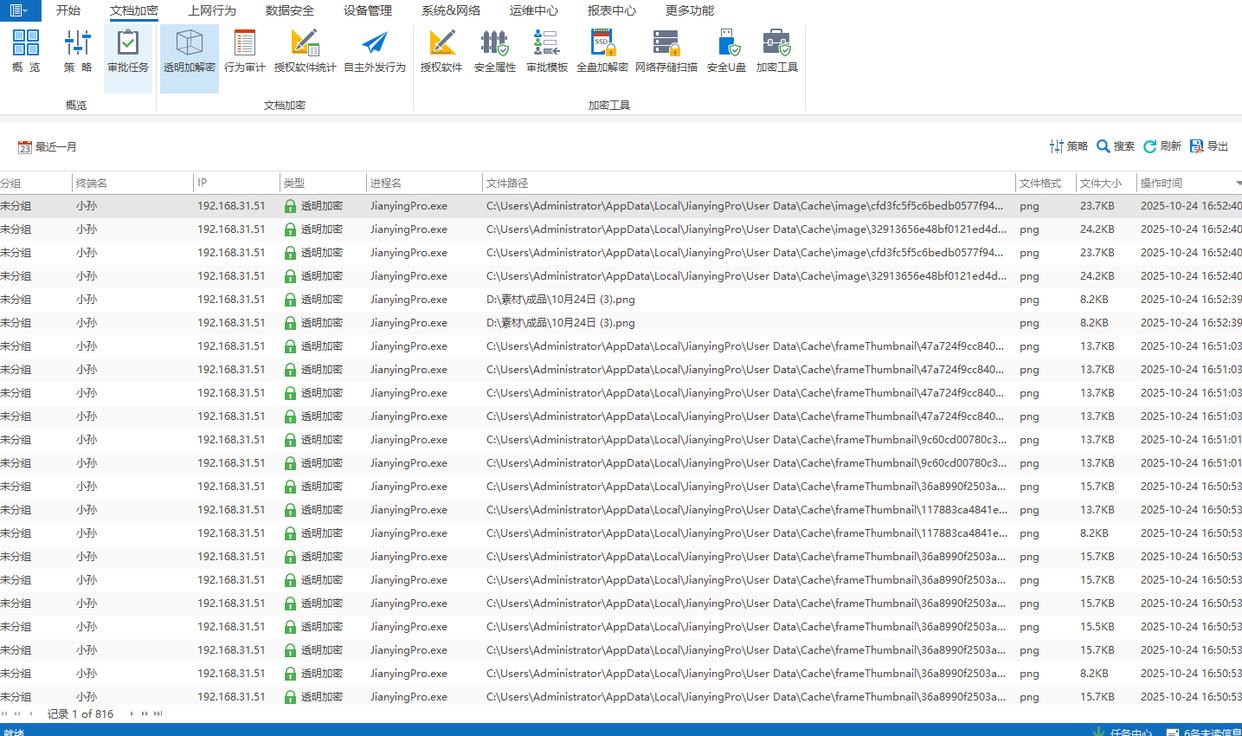The height and width of the screenshot is (736, 1242).
Task: Open the 概览 overview icon in ribbon
Action: pyautogui.click(x=26, y=50)
